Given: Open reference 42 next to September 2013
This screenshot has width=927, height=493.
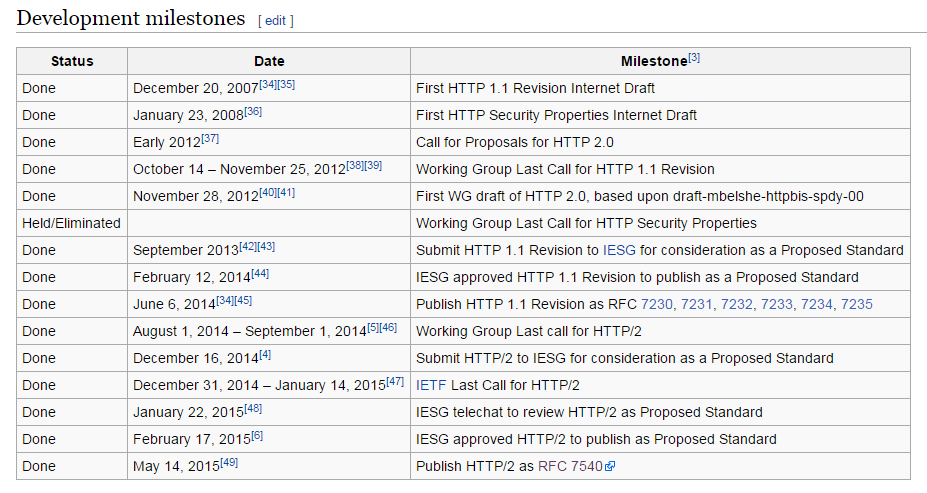Looking at the screenshot, I should pyautogui.click(x=248, y=246).
